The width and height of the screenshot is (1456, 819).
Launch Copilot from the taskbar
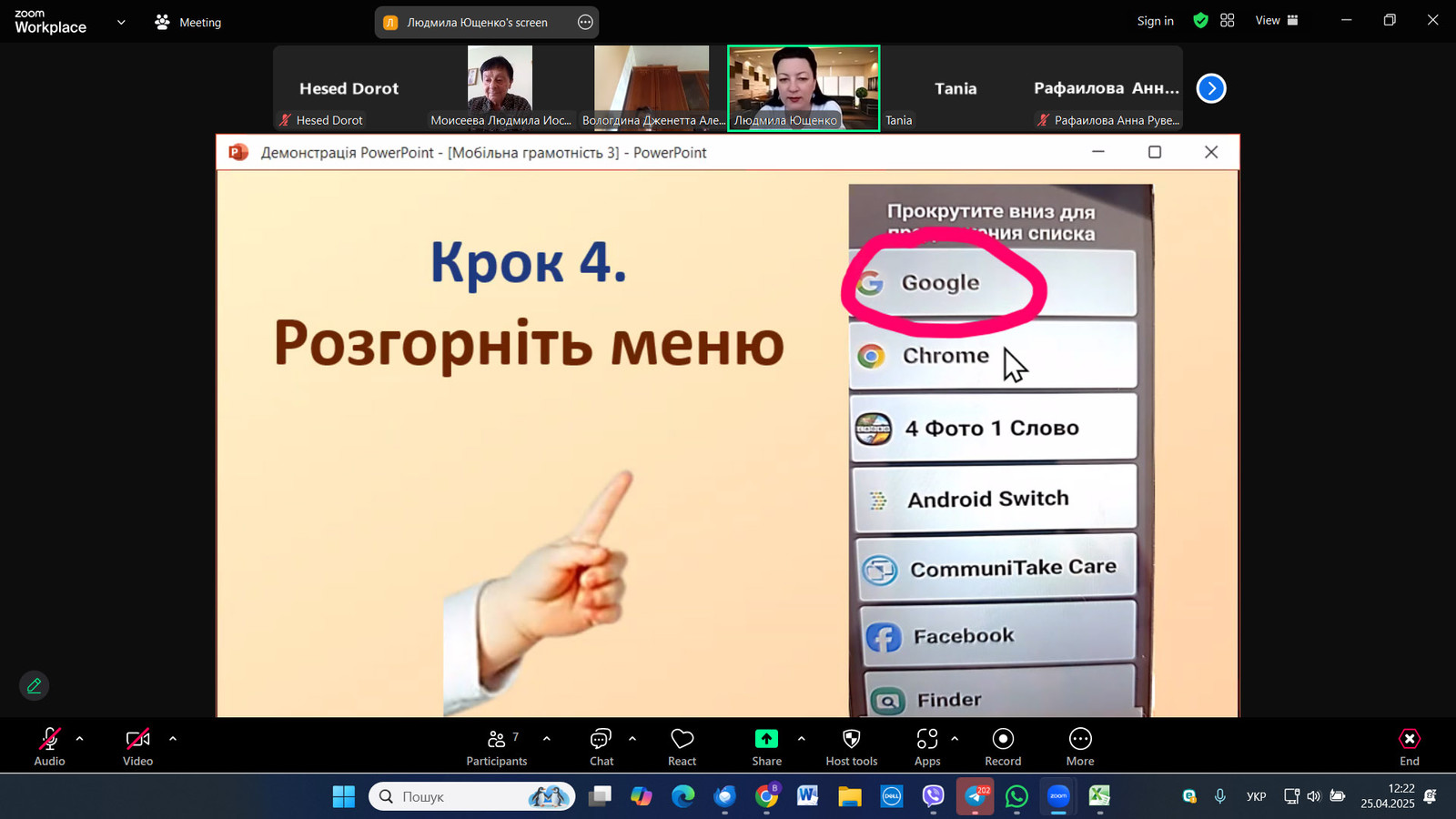pyautogui.click(x=642, y=796)
